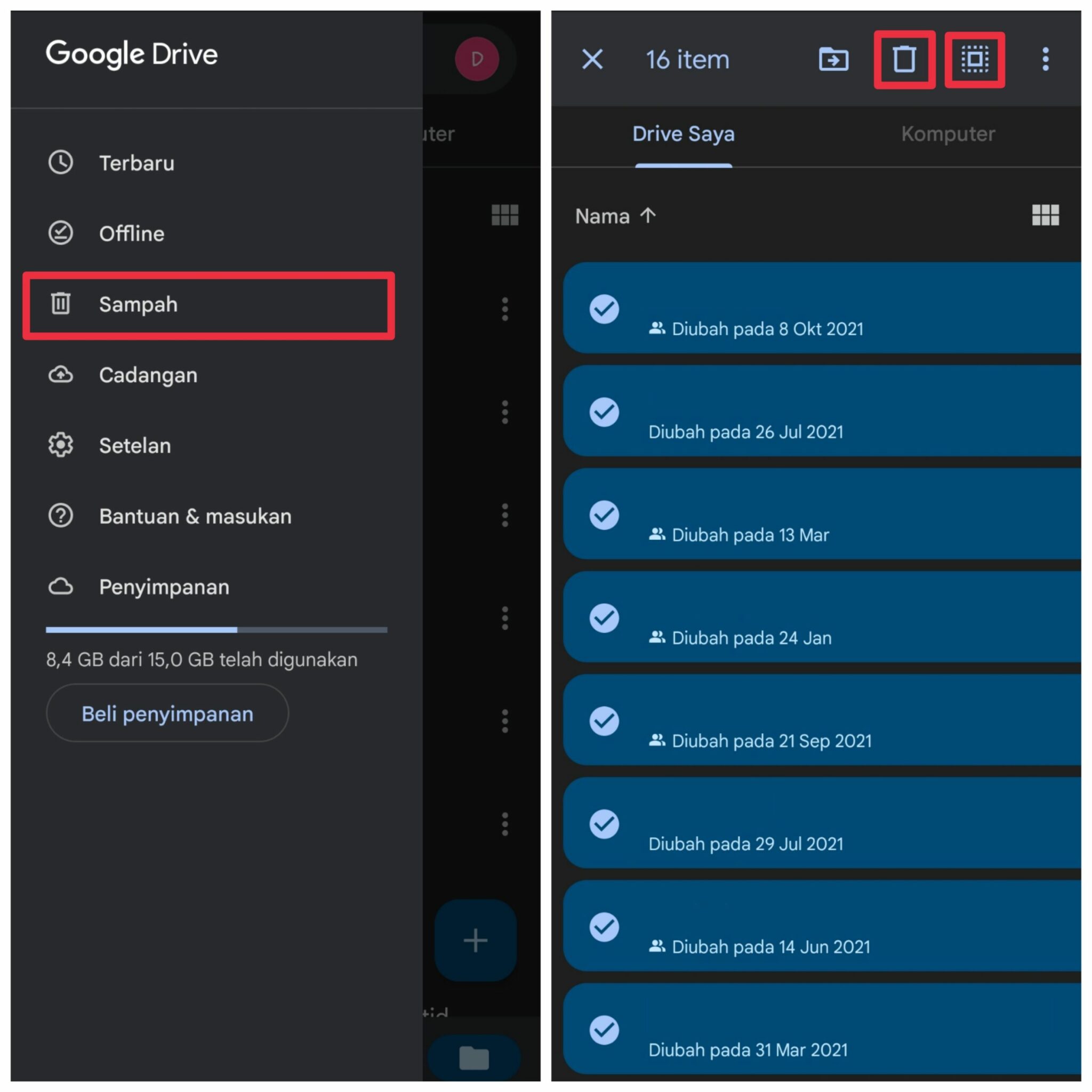Click shared-people icon on 8 Okt 2021 item
The image size is (1092, 1092).
pyautogui.click(x=657, y=328)
